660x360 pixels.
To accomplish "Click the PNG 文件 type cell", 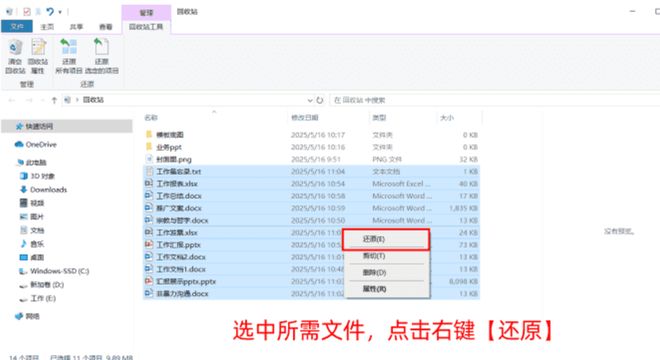I will [387, 159].
